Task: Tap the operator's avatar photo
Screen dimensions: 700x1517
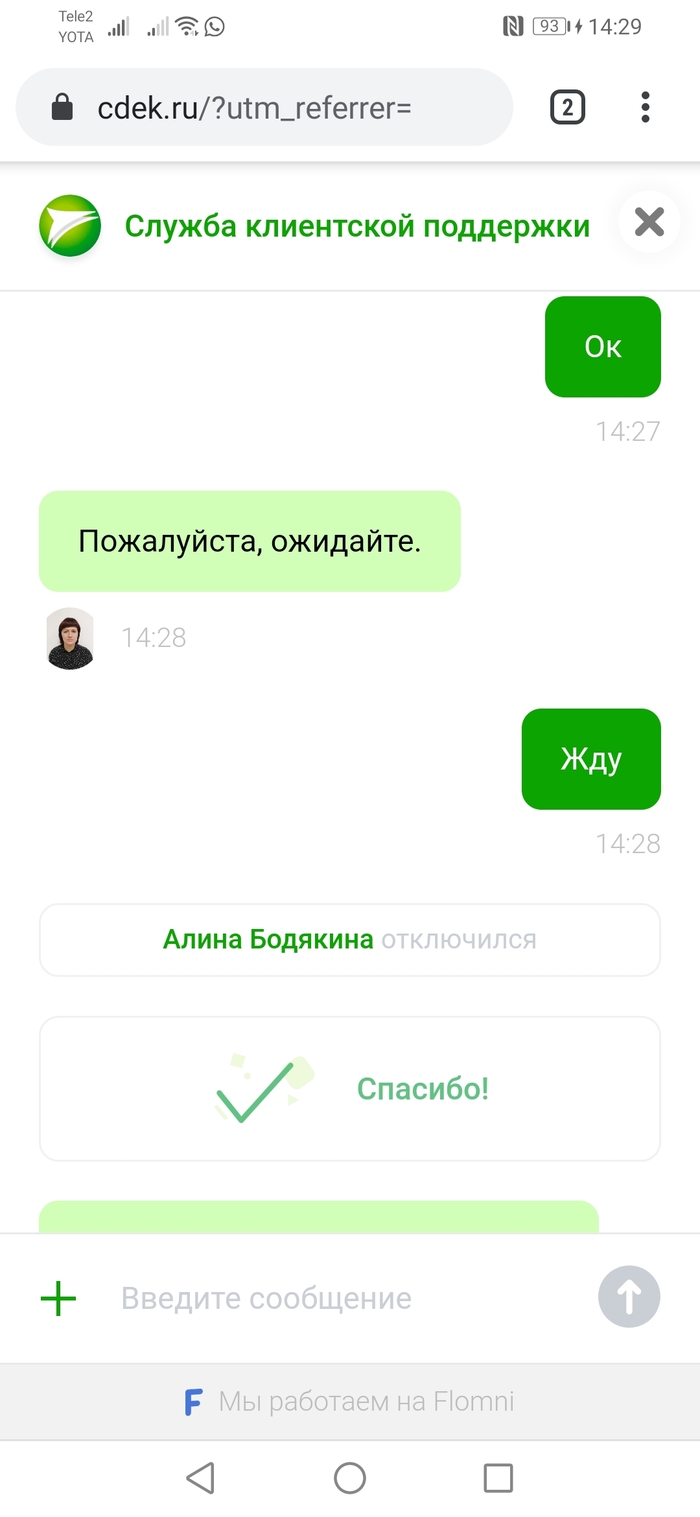Action: coord(70,638)
